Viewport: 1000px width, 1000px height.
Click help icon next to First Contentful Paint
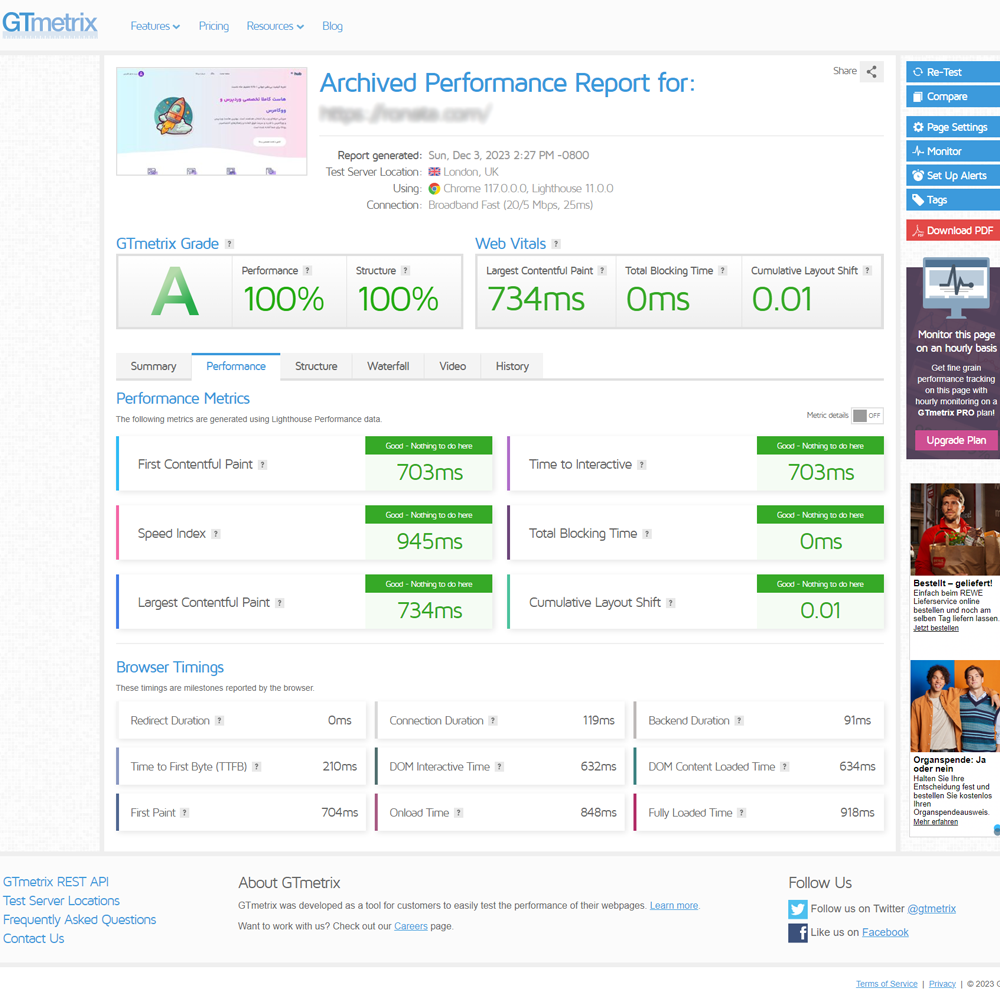(263, 465)
